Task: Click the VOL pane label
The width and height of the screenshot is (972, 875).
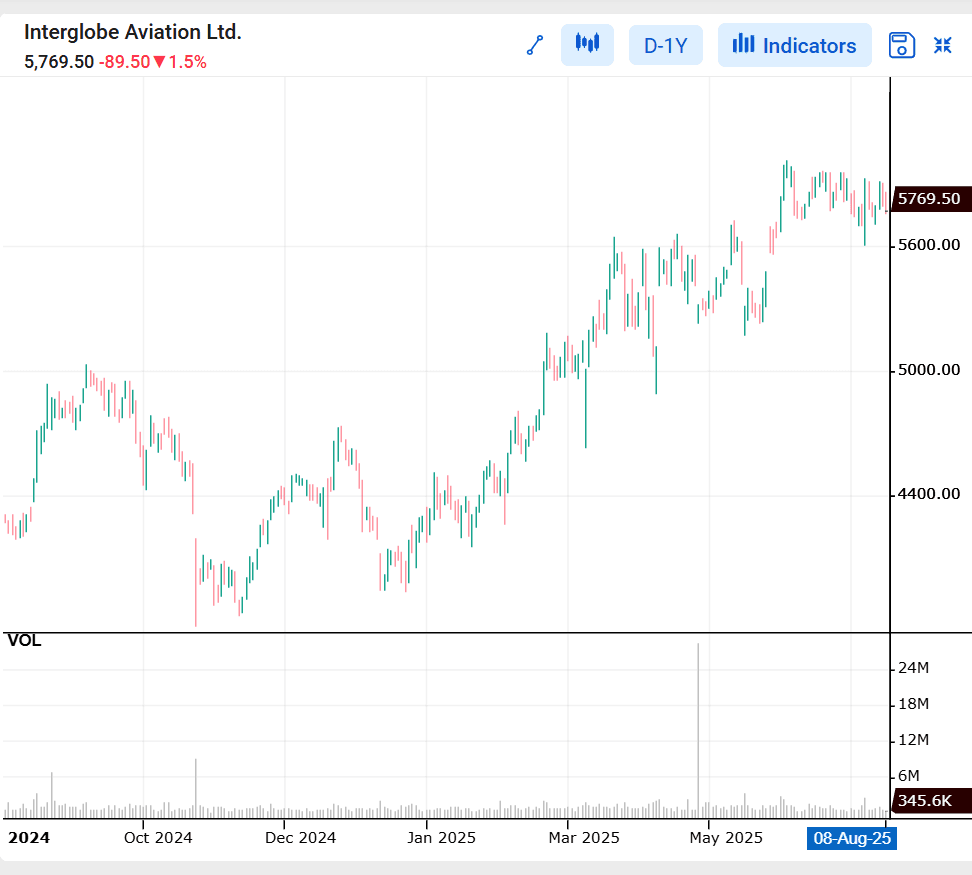Action: click(x=24, y=641)
